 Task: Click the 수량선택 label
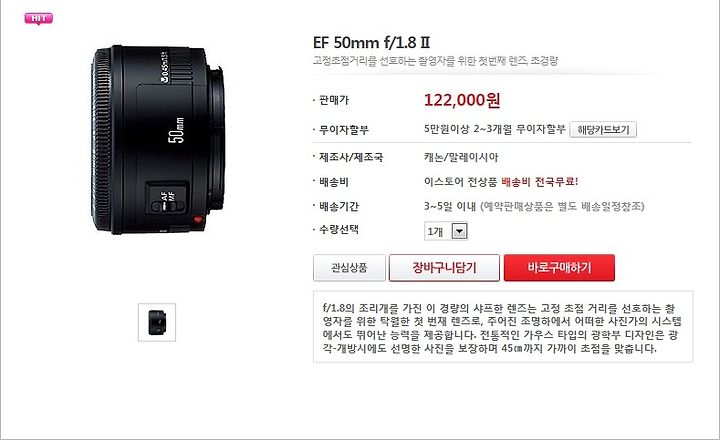pos(339,229)
